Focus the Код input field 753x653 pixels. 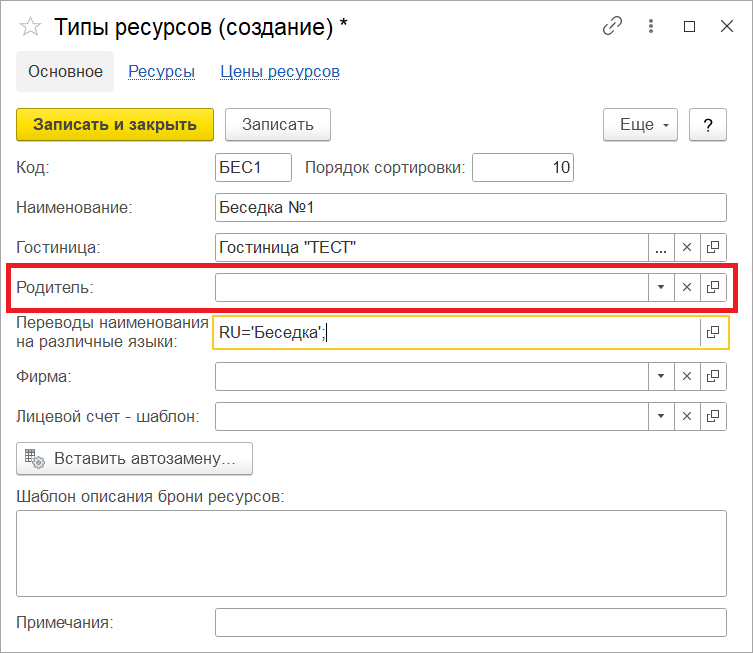click(253, 168)
